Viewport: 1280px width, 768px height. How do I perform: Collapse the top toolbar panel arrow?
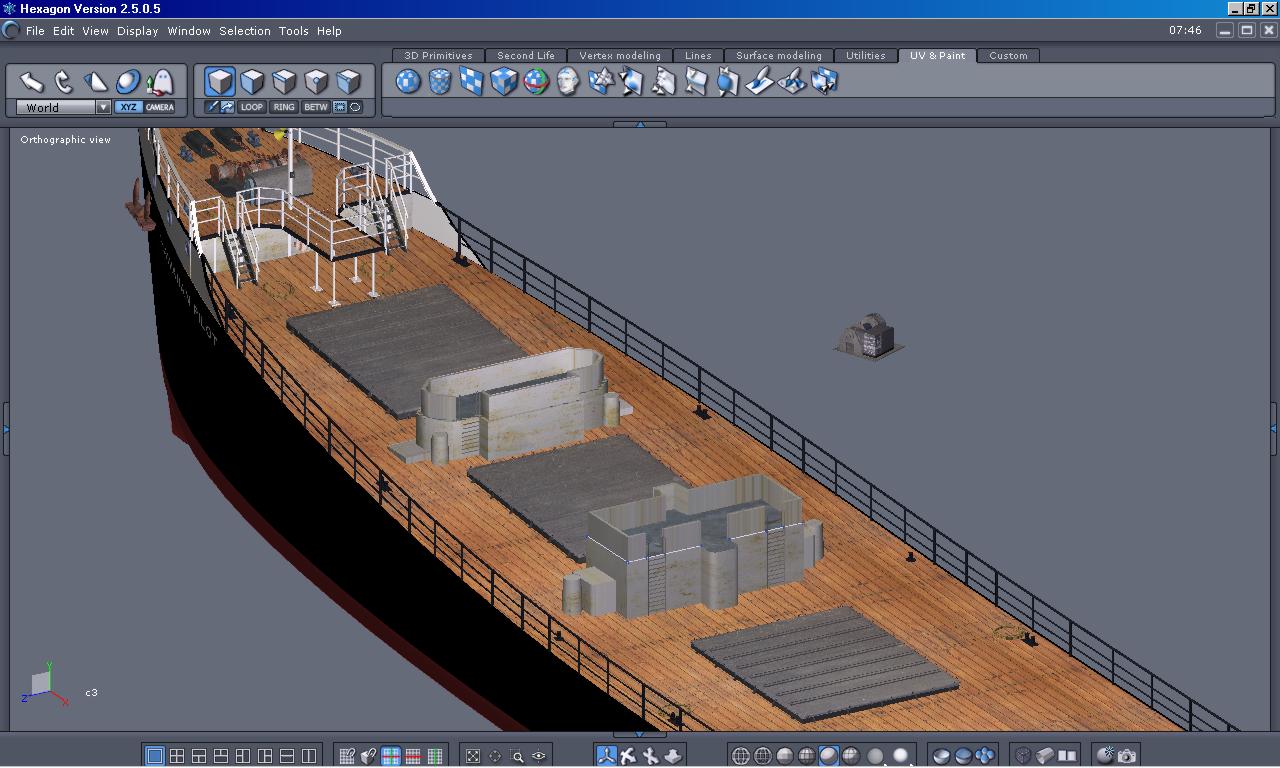click(640, 124)
